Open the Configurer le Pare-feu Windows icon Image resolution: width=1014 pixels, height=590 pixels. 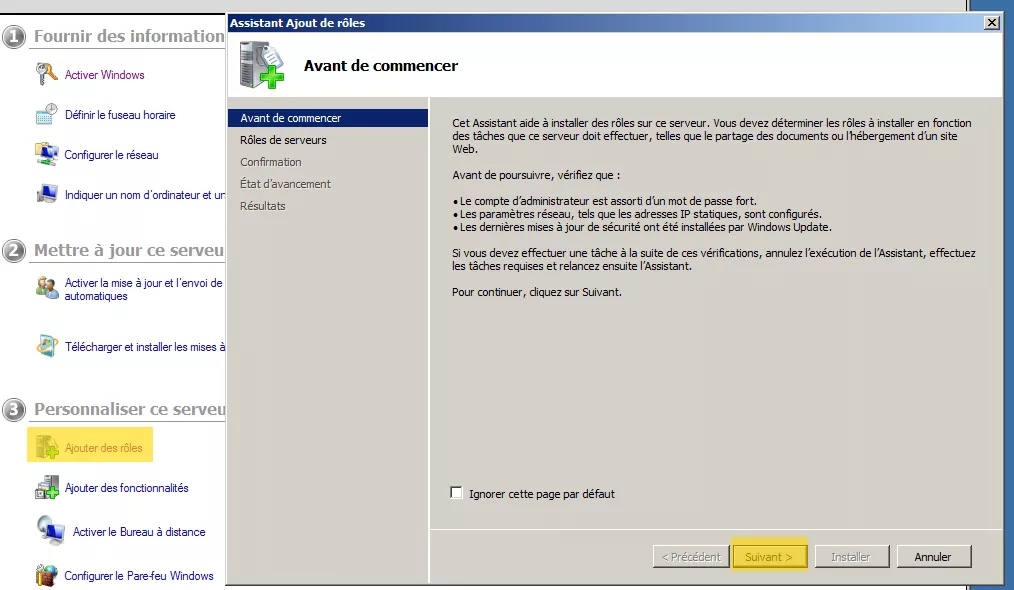47,575
